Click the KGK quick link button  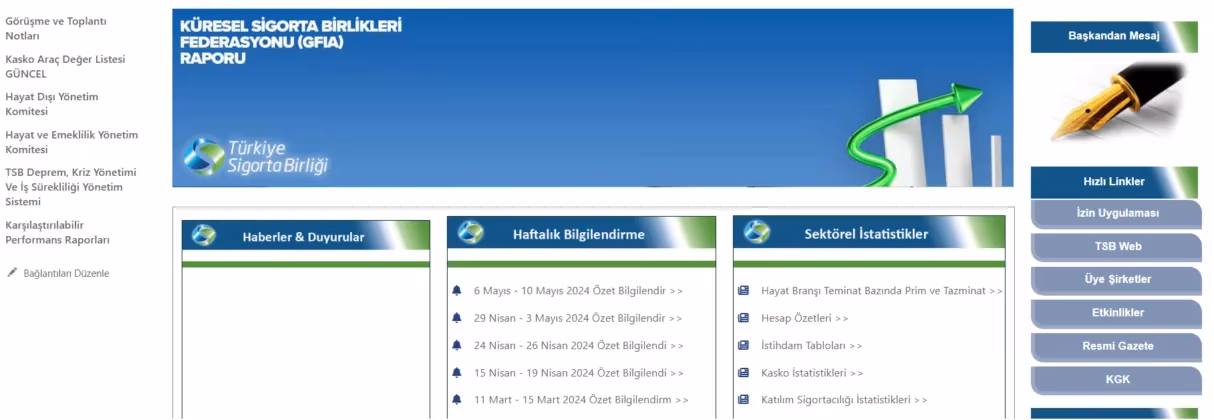point(1116,380)
